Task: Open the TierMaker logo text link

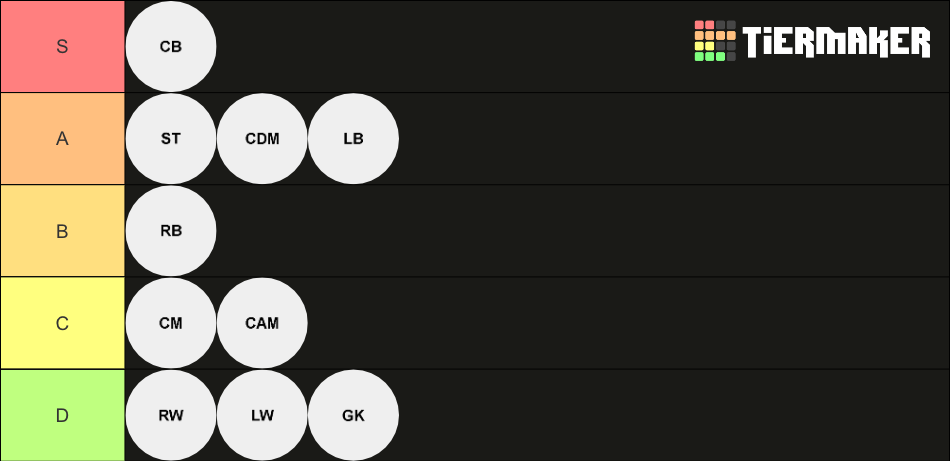Action: click(836, 42)
